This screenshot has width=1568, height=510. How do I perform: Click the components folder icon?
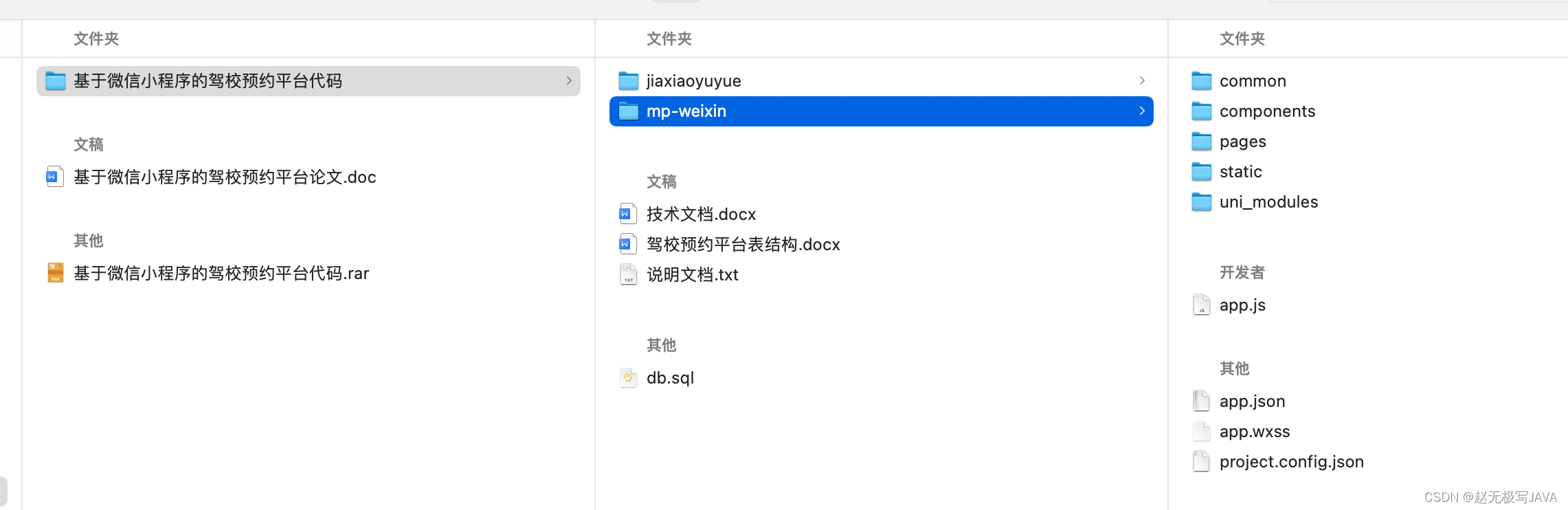(1202, 111)
